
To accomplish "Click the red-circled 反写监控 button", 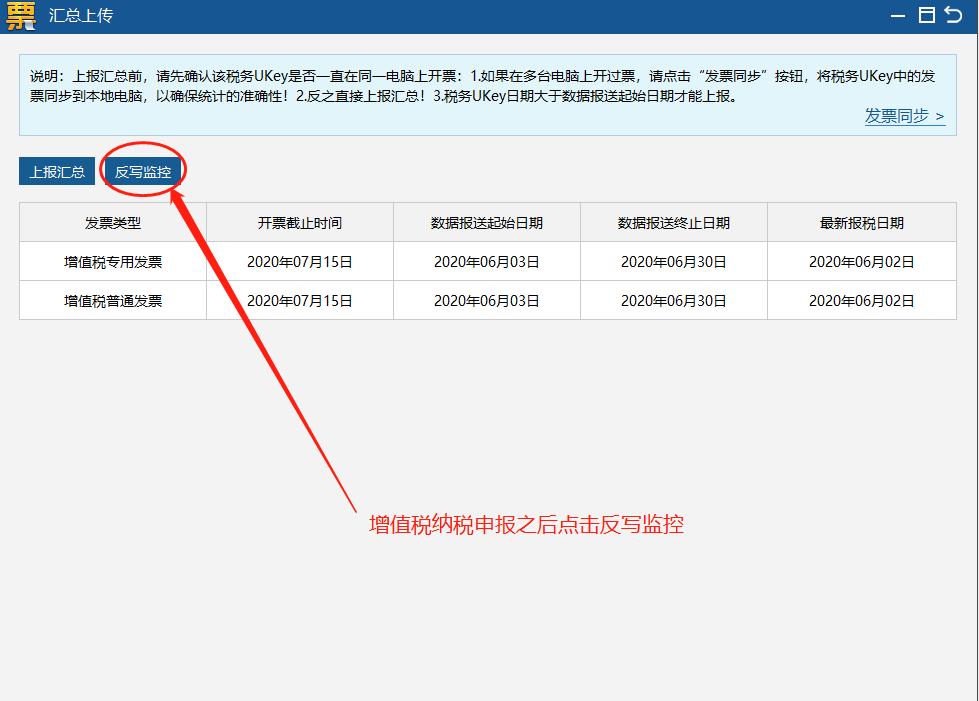I will pos(143,170).
